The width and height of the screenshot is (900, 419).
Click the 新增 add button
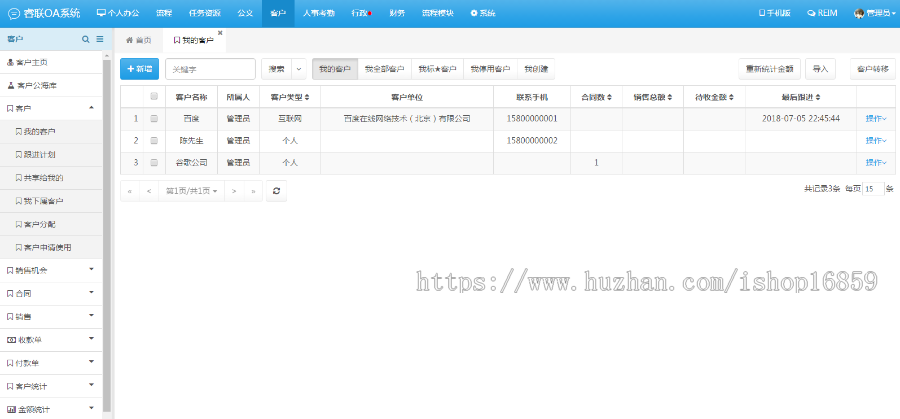point(139,69)
